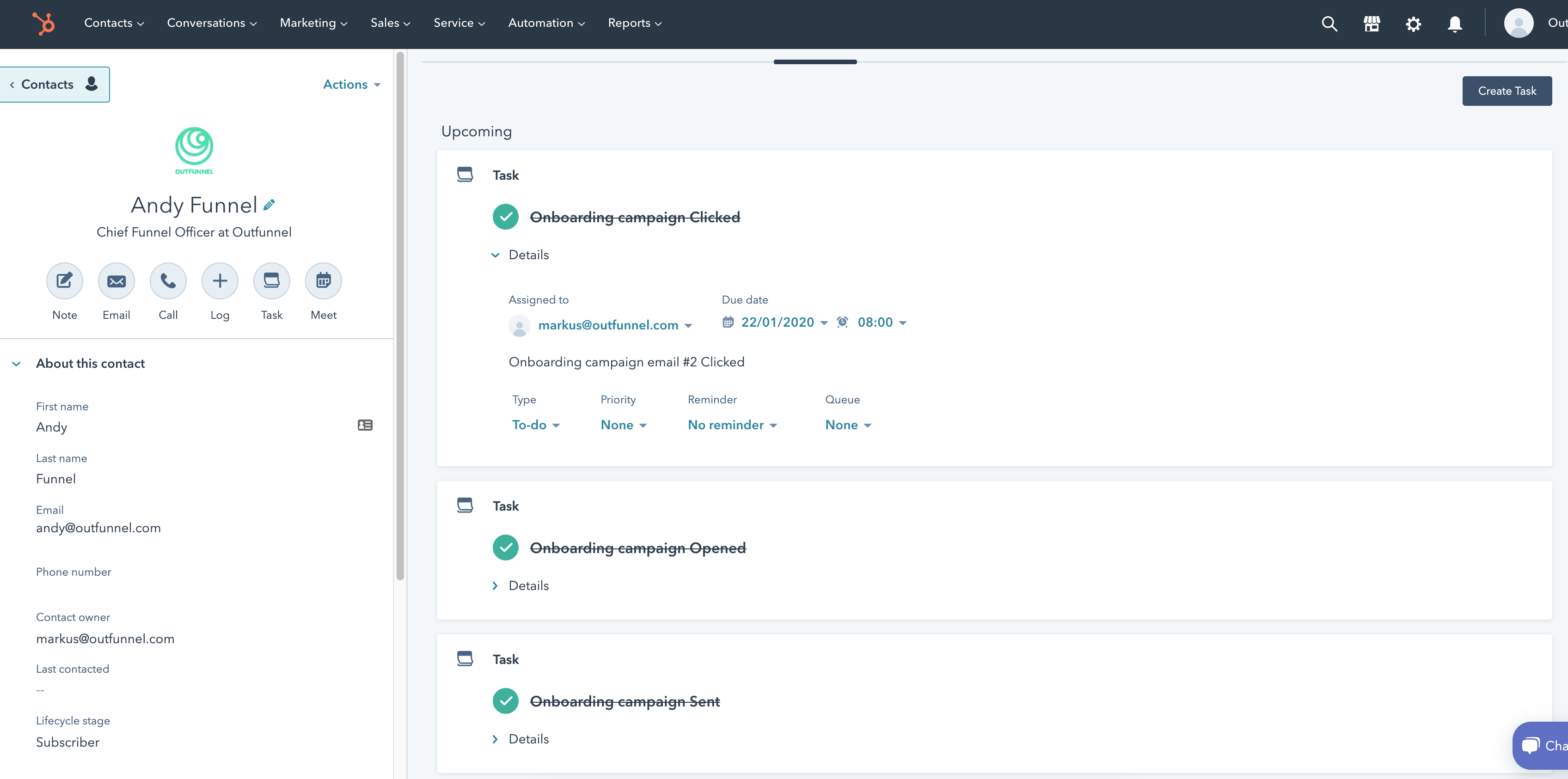The width and height of the screenshot is (1568, 779).
Task: Open the Reports menu
Action: tap(634, 23)
